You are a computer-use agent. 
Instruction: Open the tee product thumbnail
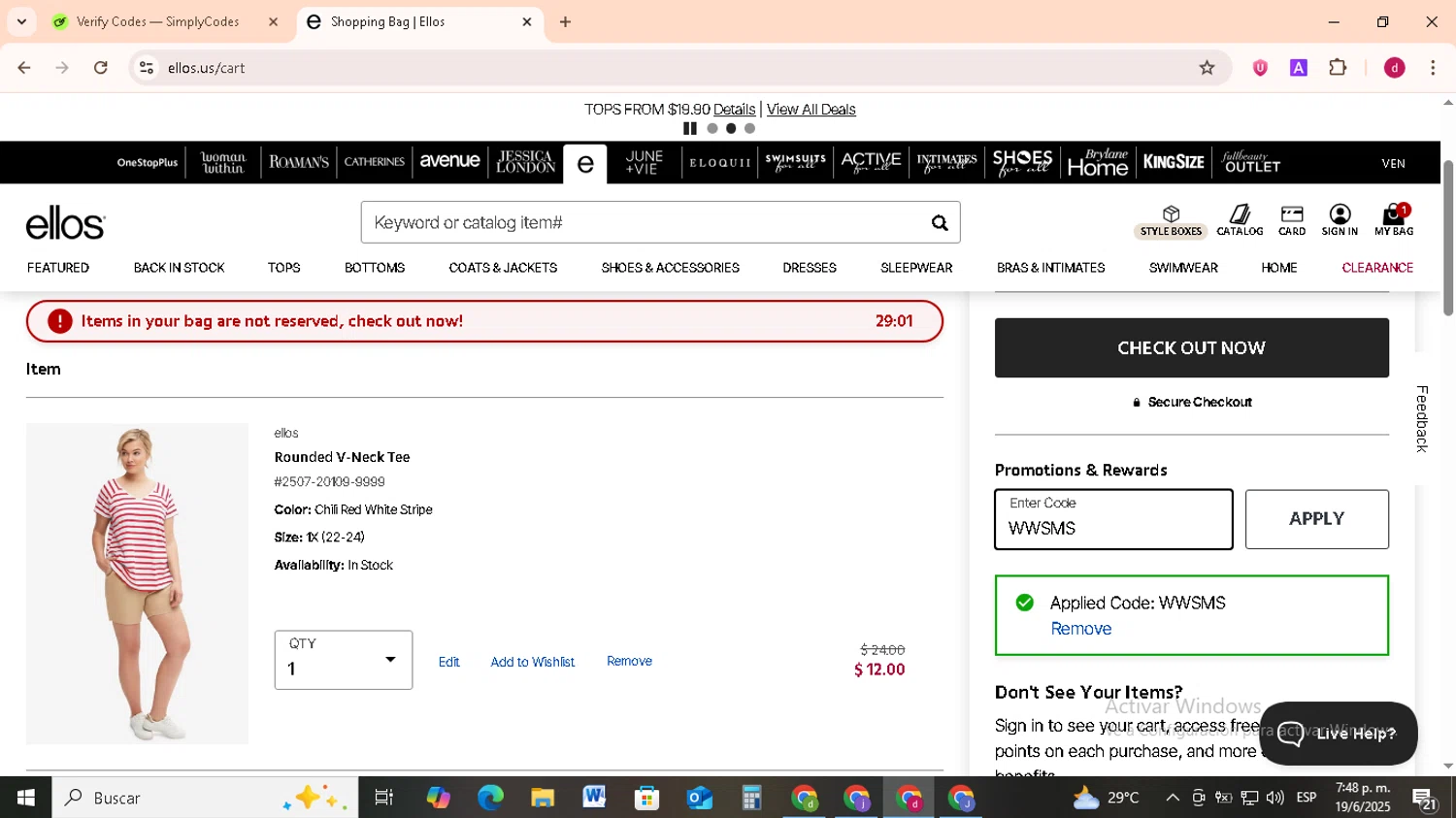tap(137, 584)
